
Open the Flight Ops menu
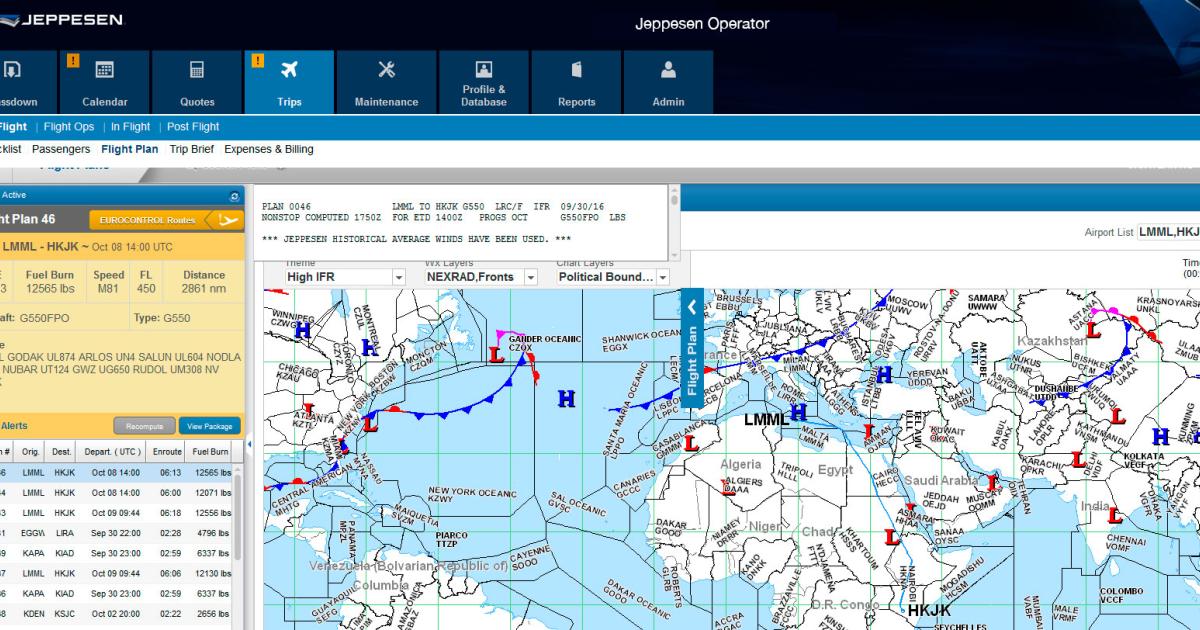click(x=69, y=127)
